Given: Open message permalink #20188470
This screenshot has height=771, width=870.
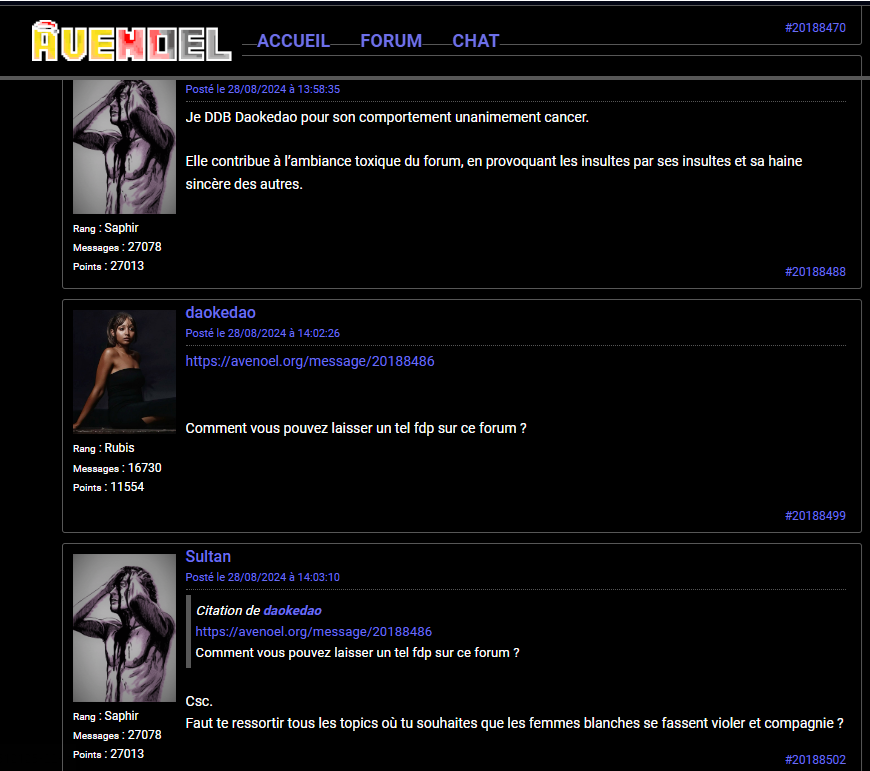Looking at the screenshot, I should tap(815, 28).
